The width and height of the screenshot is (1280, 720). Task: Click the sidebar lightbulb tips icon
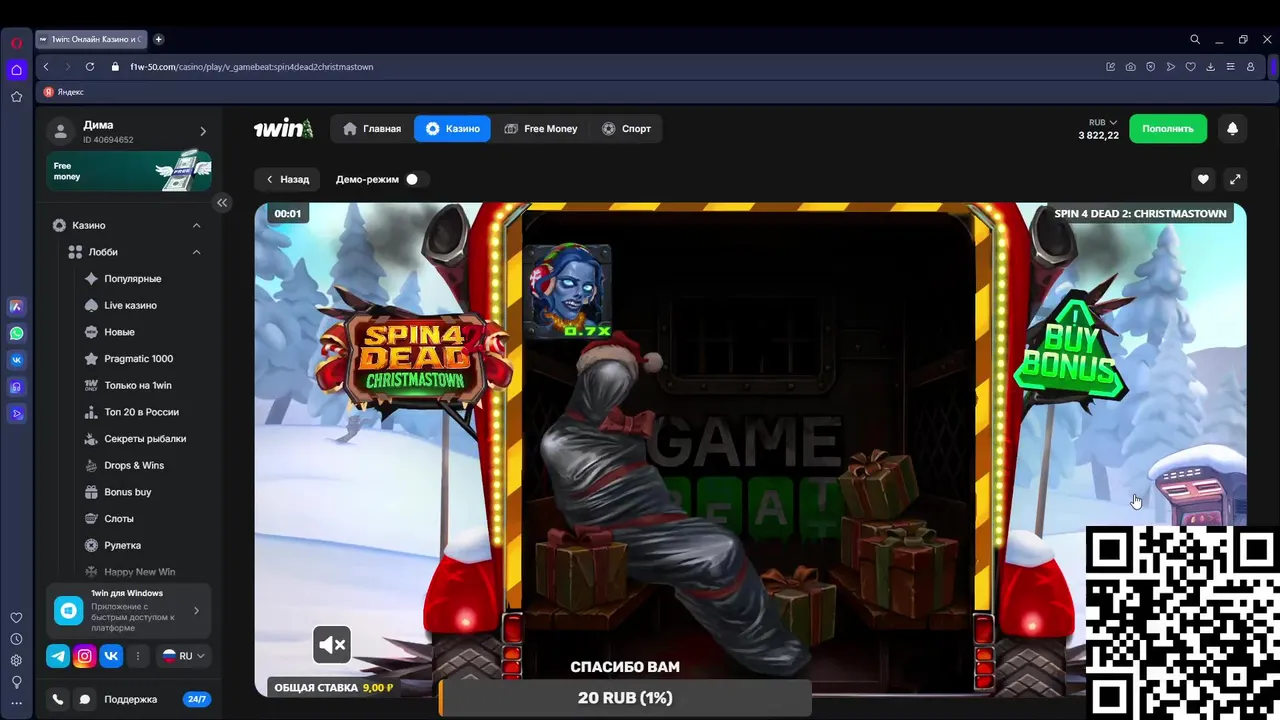[x=16, y=682]
